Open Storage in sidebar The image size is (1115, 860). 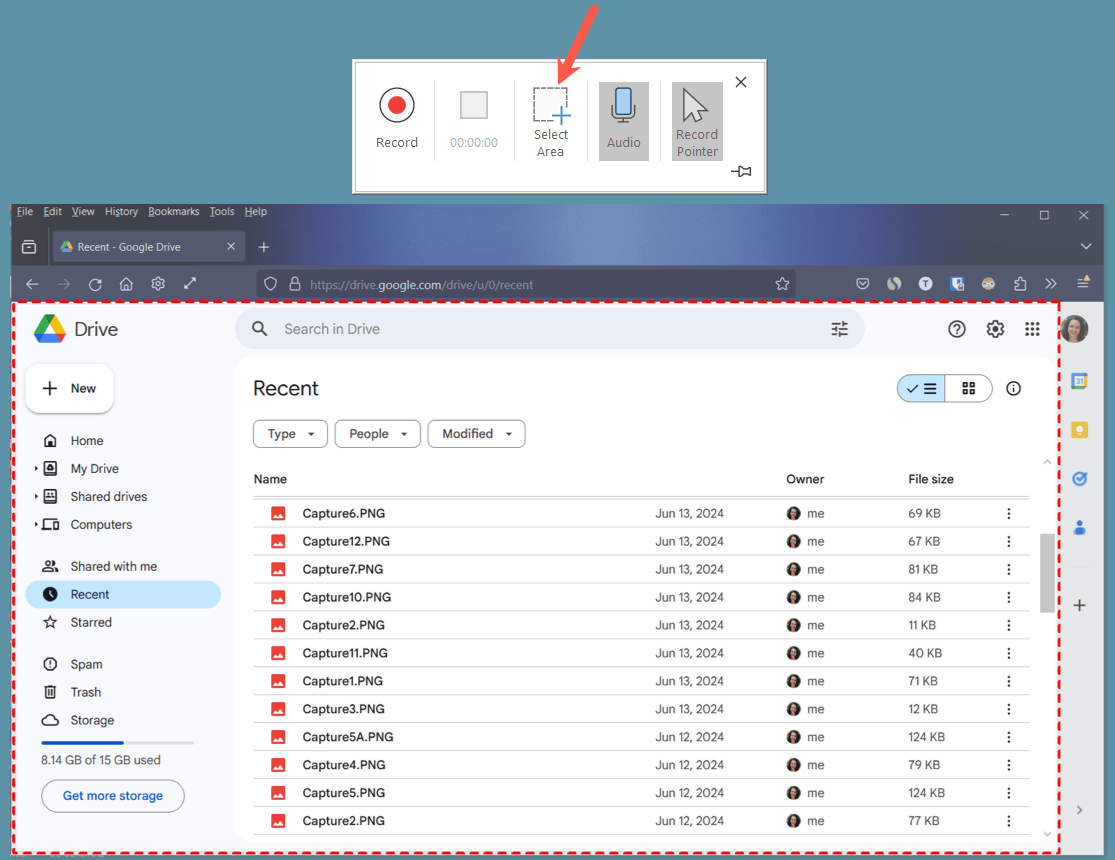pos(92,720)
